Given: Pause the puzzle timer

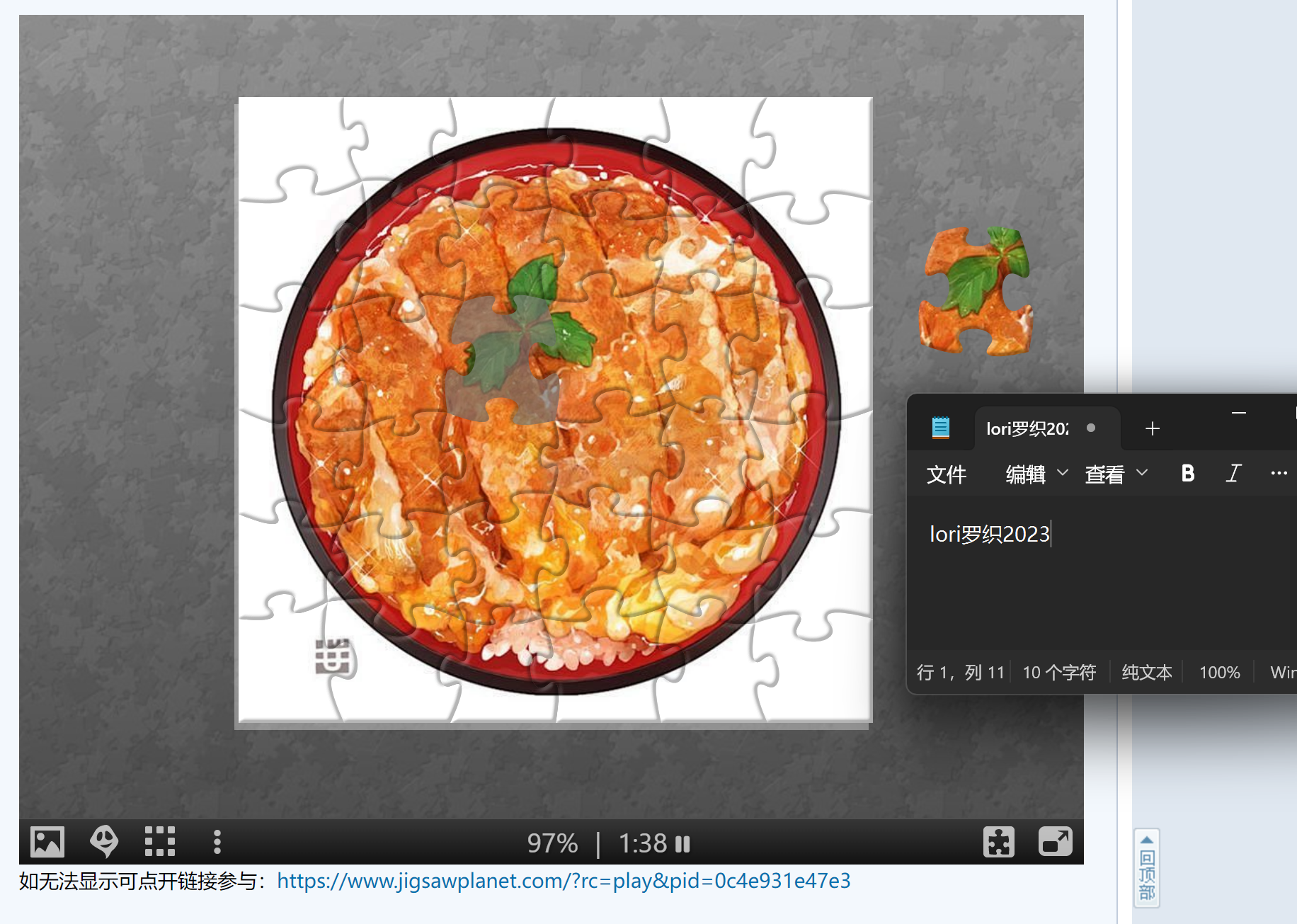Looking at the screenshot, I should [682, 844].
